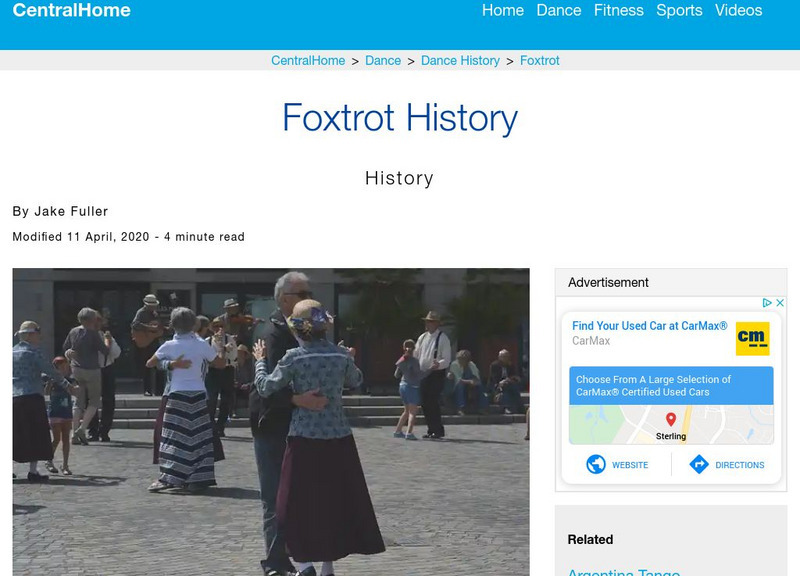Select Dance from the top navigation

pyautogui.click(x=558, y=11)
